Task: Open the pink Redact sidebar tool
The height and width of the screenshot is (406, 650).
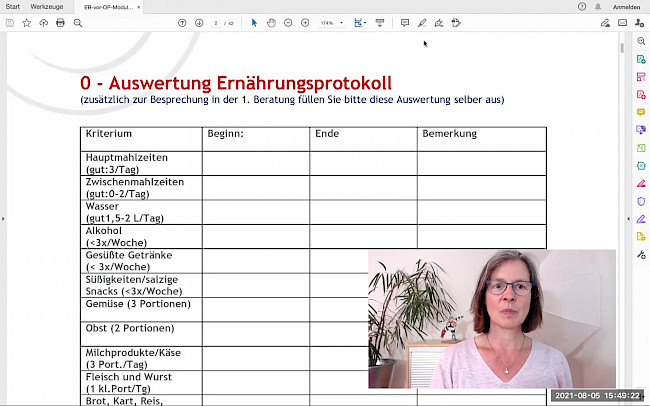Action: pos(641,183)
